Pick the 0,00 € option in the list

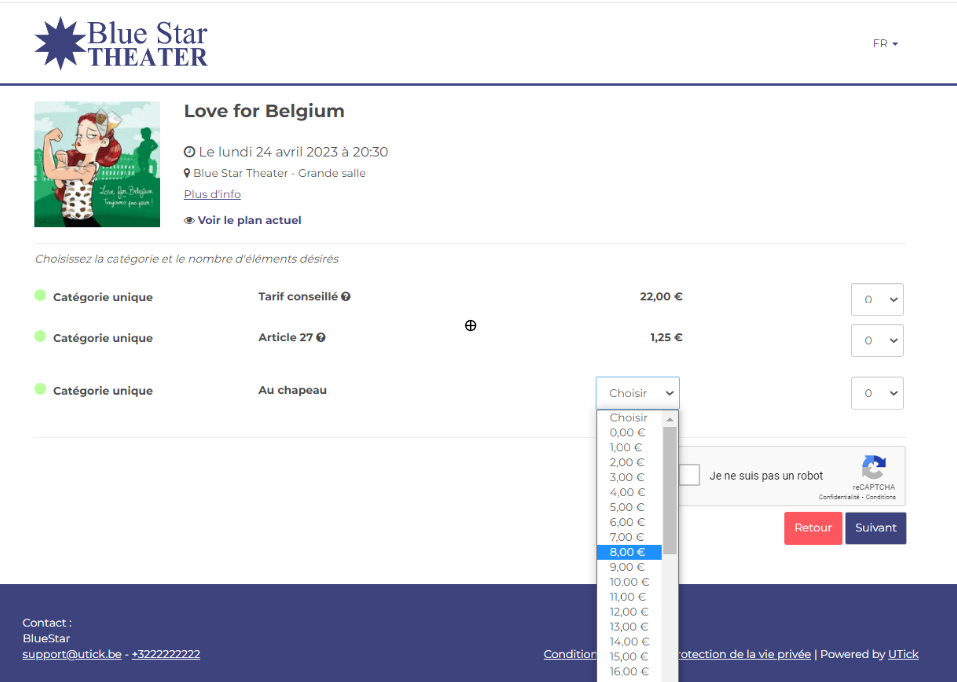628,433
